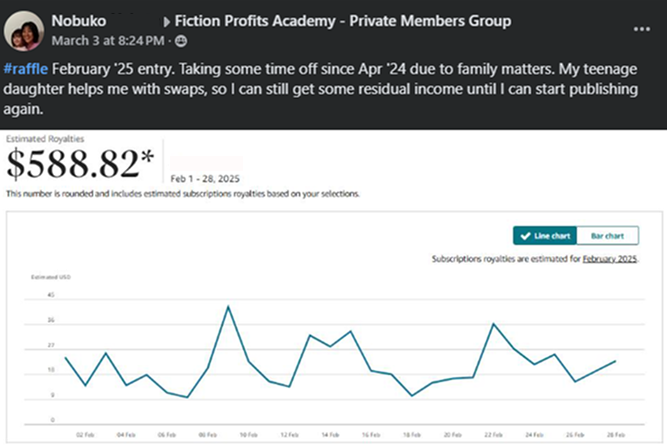
Task: Click the 16 Feb x-axis label
Action: (370, 435)
